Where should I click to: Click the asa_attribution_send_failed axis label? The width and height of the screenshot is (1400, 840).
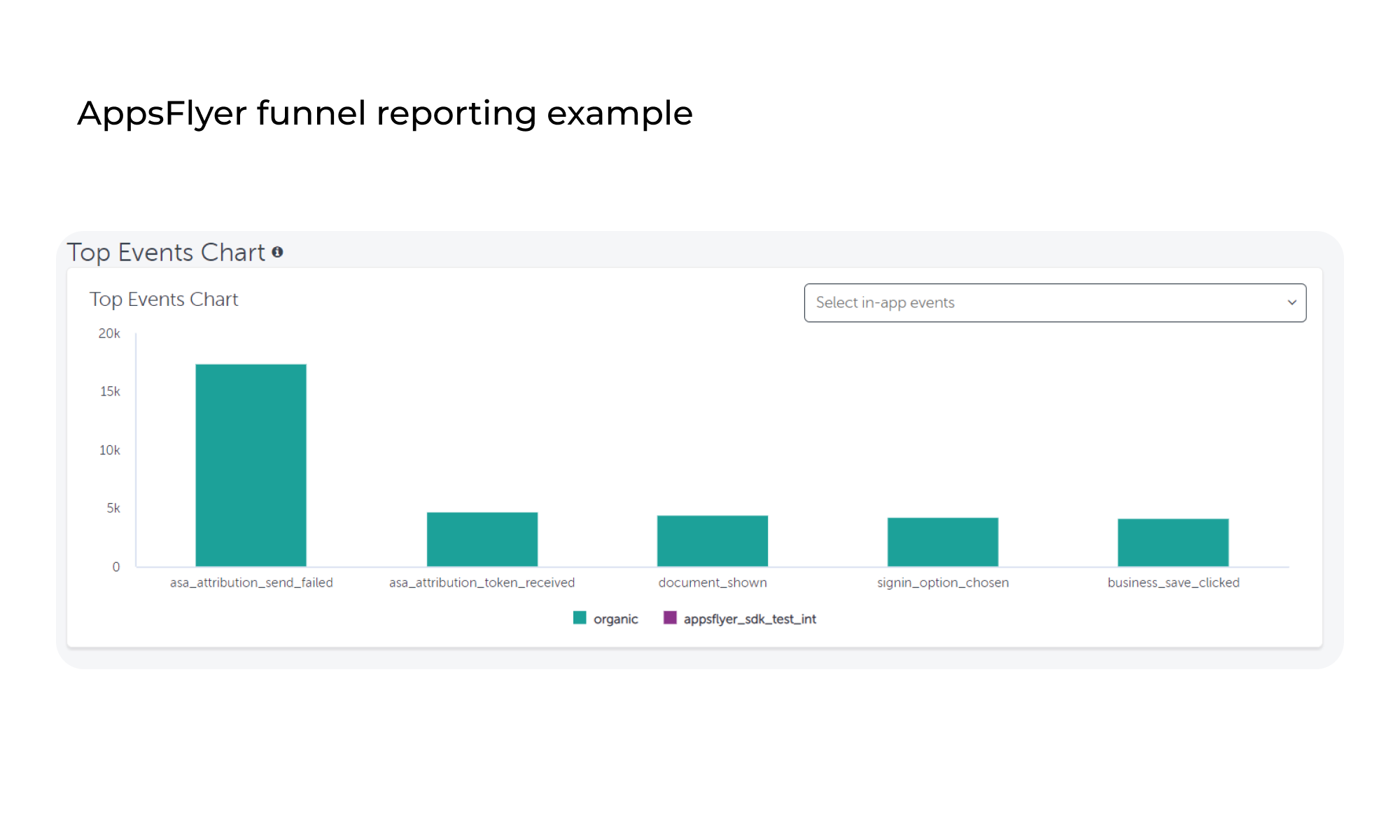pyautogui.click(x=251, y=582)
